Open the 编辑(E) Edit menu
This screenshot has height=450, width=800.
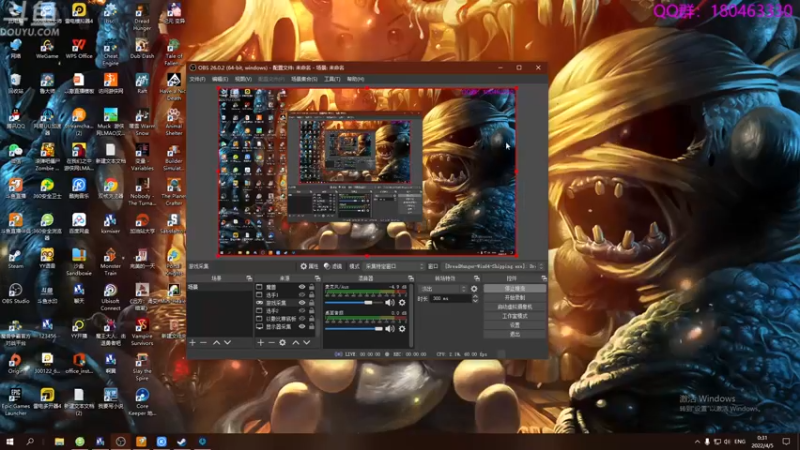pyautogui.click(x=220, y=79)
